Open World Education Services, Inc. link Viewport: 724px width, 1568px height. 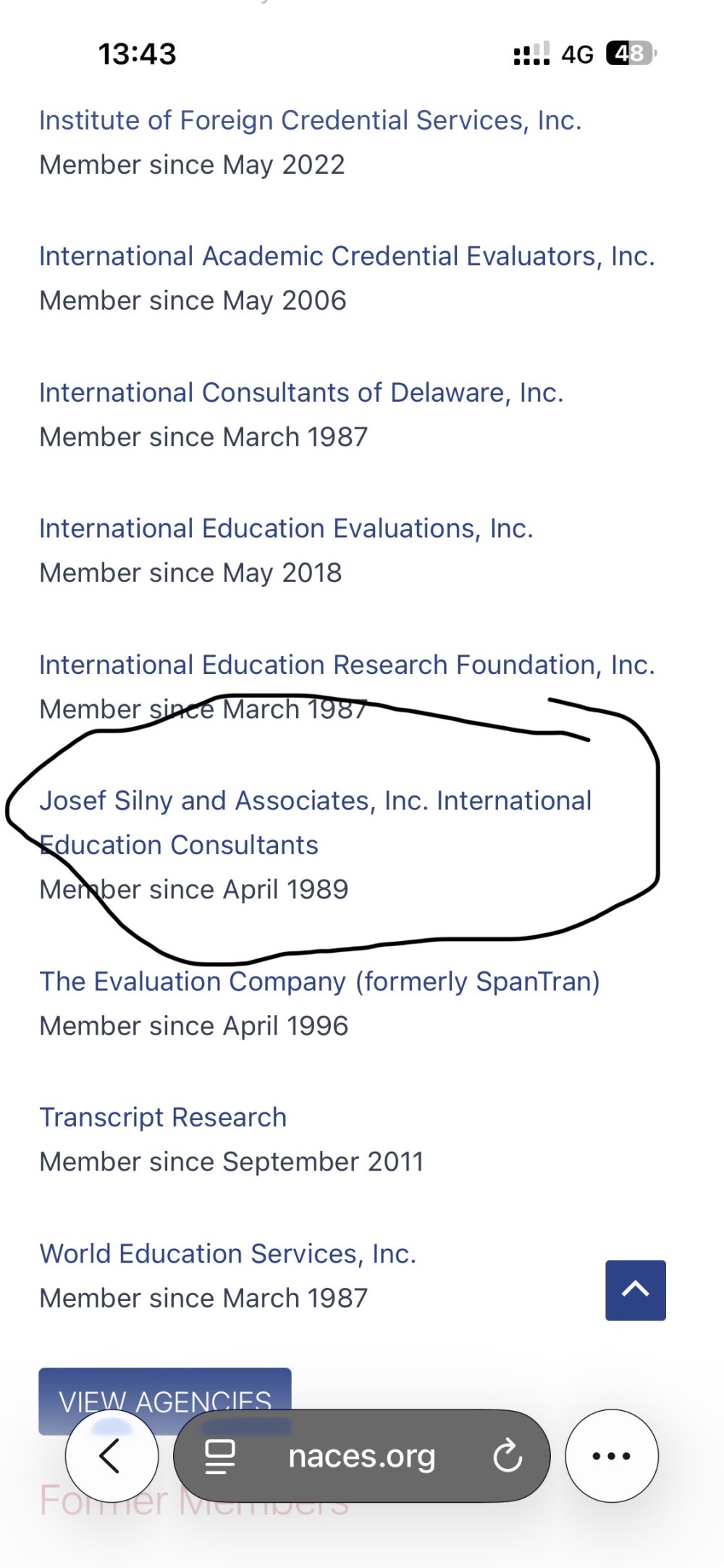228,1254
